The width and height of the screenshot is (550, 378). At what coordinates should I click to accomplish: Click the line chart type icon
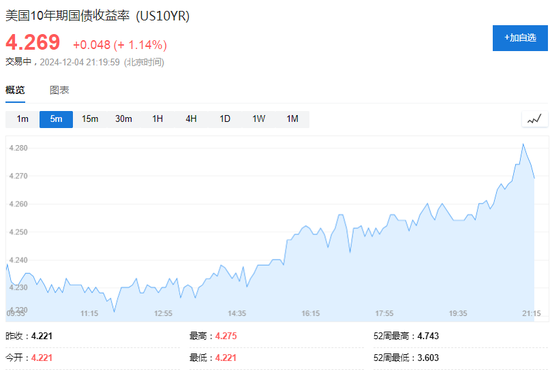[x=535, y=119]
